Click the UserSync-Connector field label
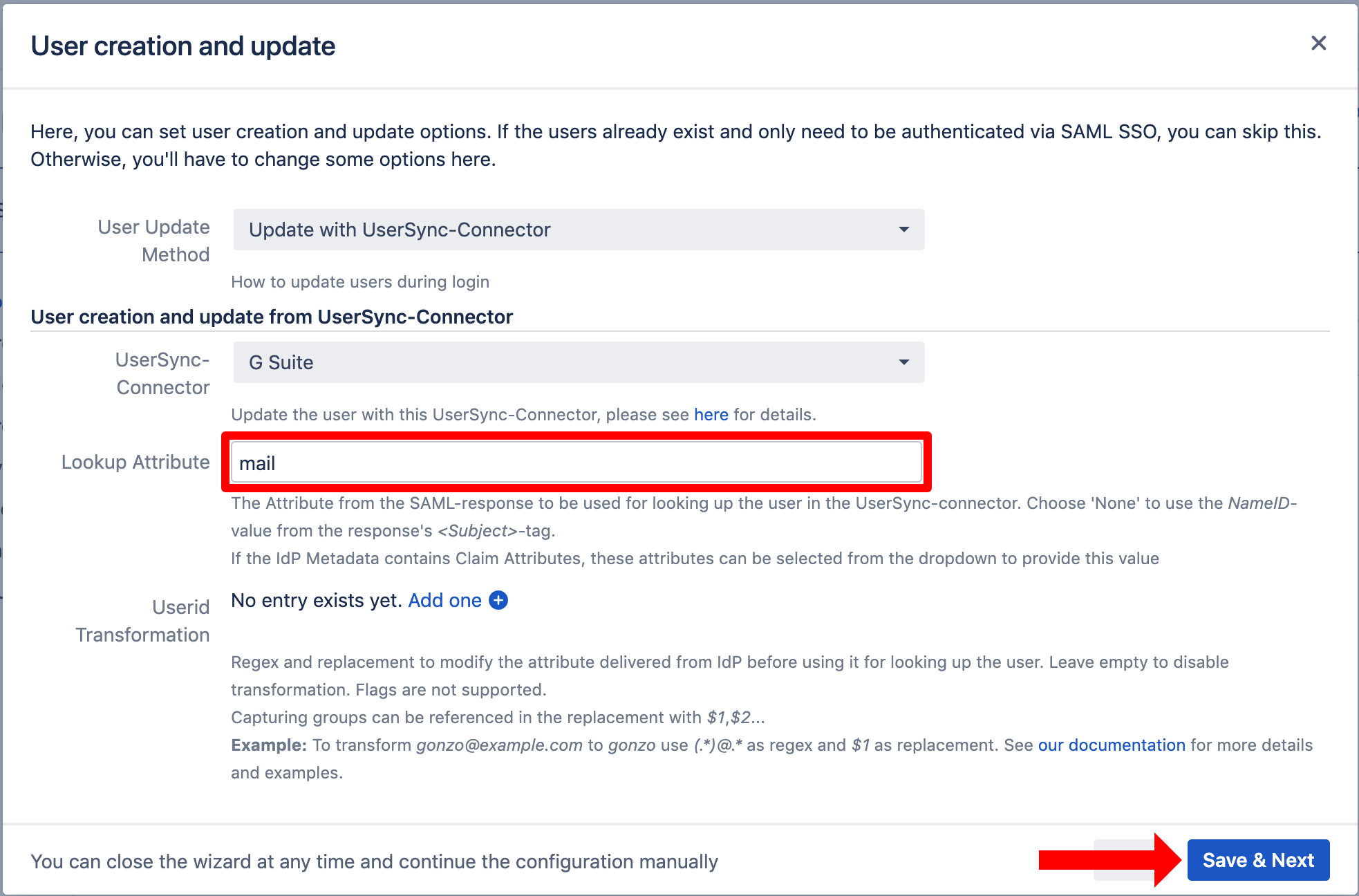This screenshot has width=1359, height=896. pos(162,373)
